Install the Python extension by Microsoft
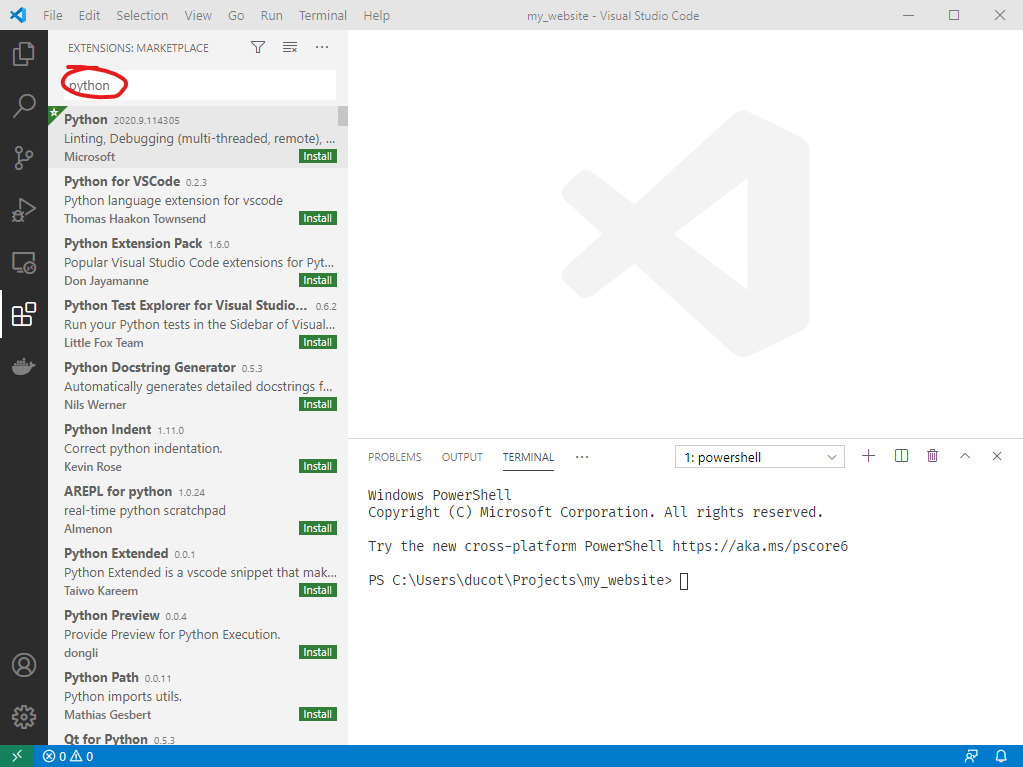Image resolution: width=1023 pixels, height=767 pixels. click(317, 155)
